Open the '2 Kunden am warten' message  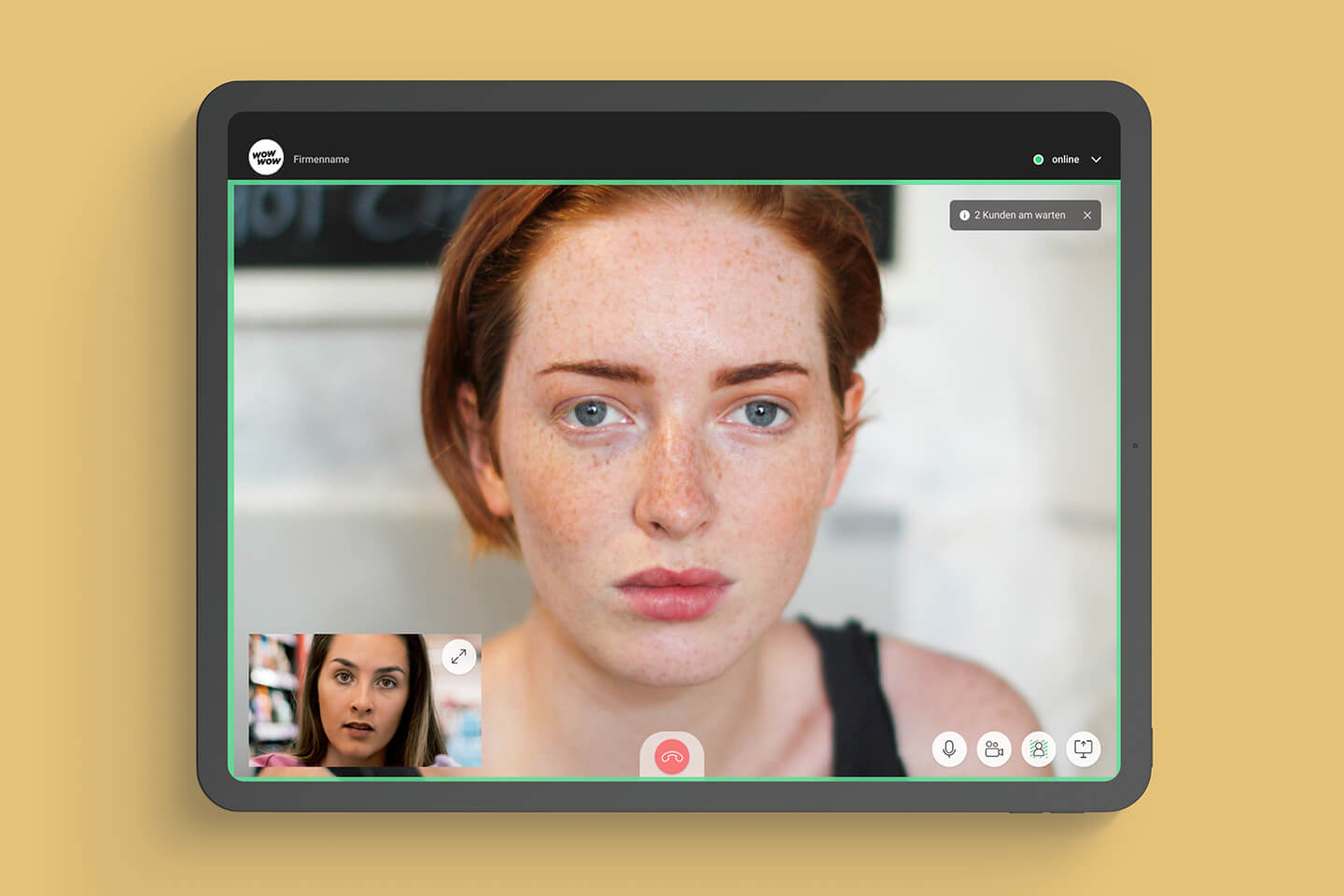click(x=1019, y=216)
